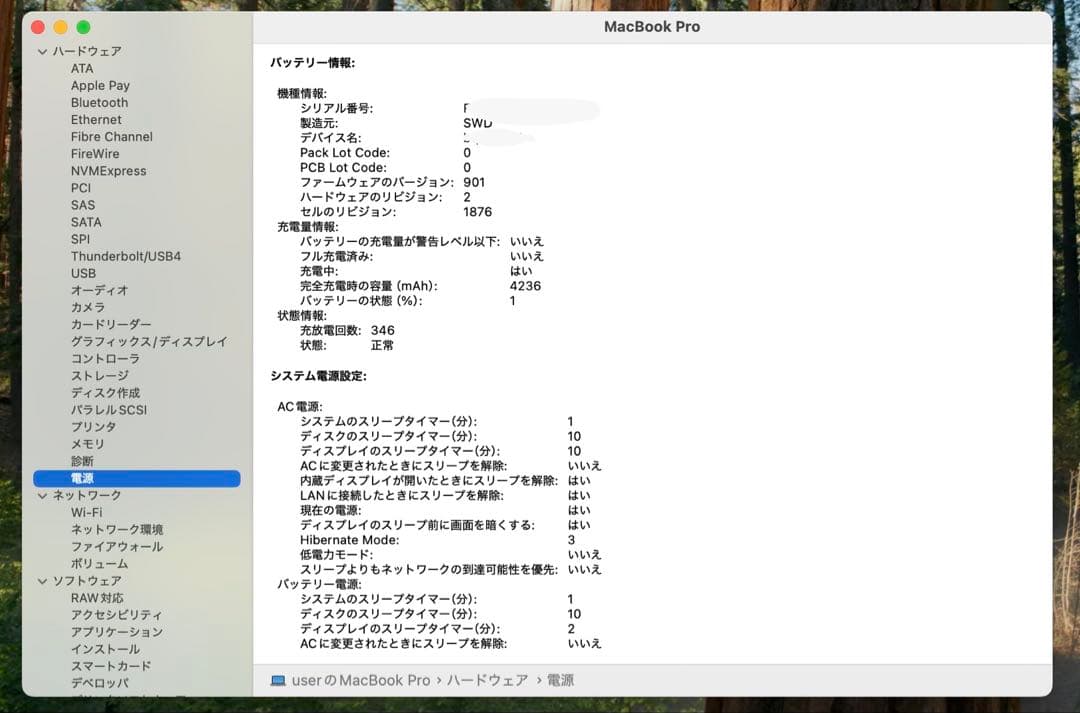This screenshot has height=713, width=1080.
Task: Select 診断 (Diagnostics) in the sidebar
Action: [83, 461]
